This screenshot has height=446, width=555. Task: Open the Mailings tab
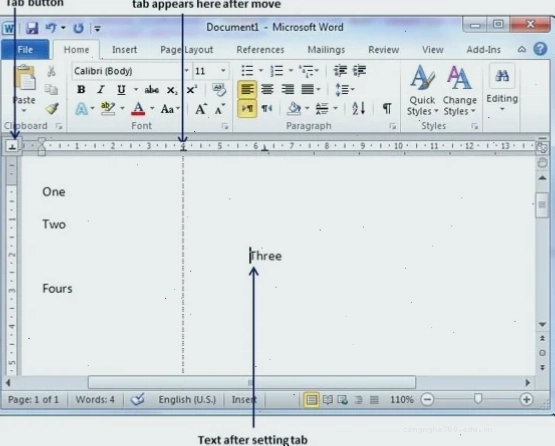coord(326,50)
